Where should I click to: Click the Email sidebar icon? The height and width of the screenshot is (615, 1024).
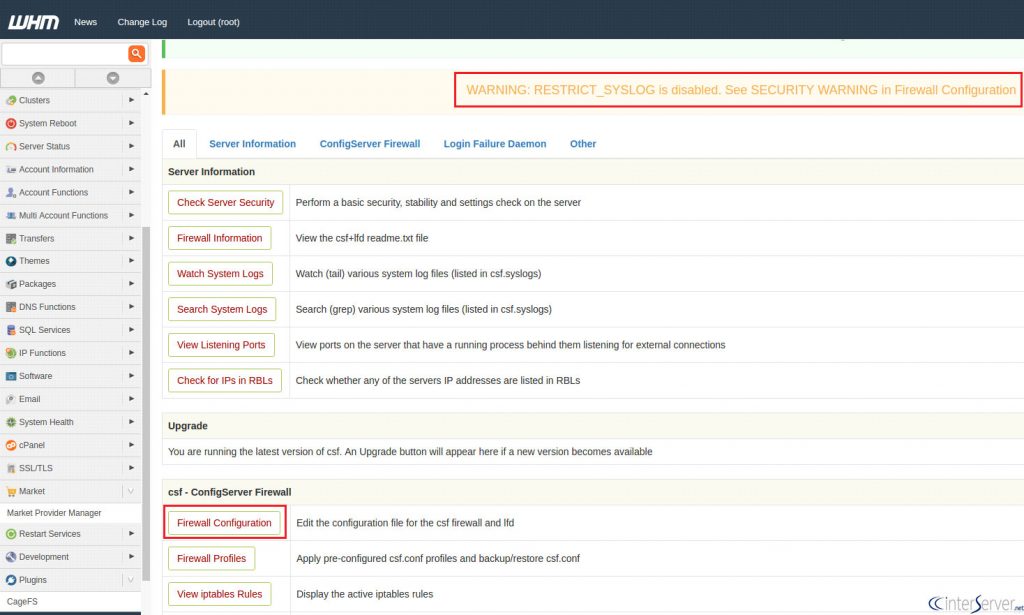pos(10,399)
